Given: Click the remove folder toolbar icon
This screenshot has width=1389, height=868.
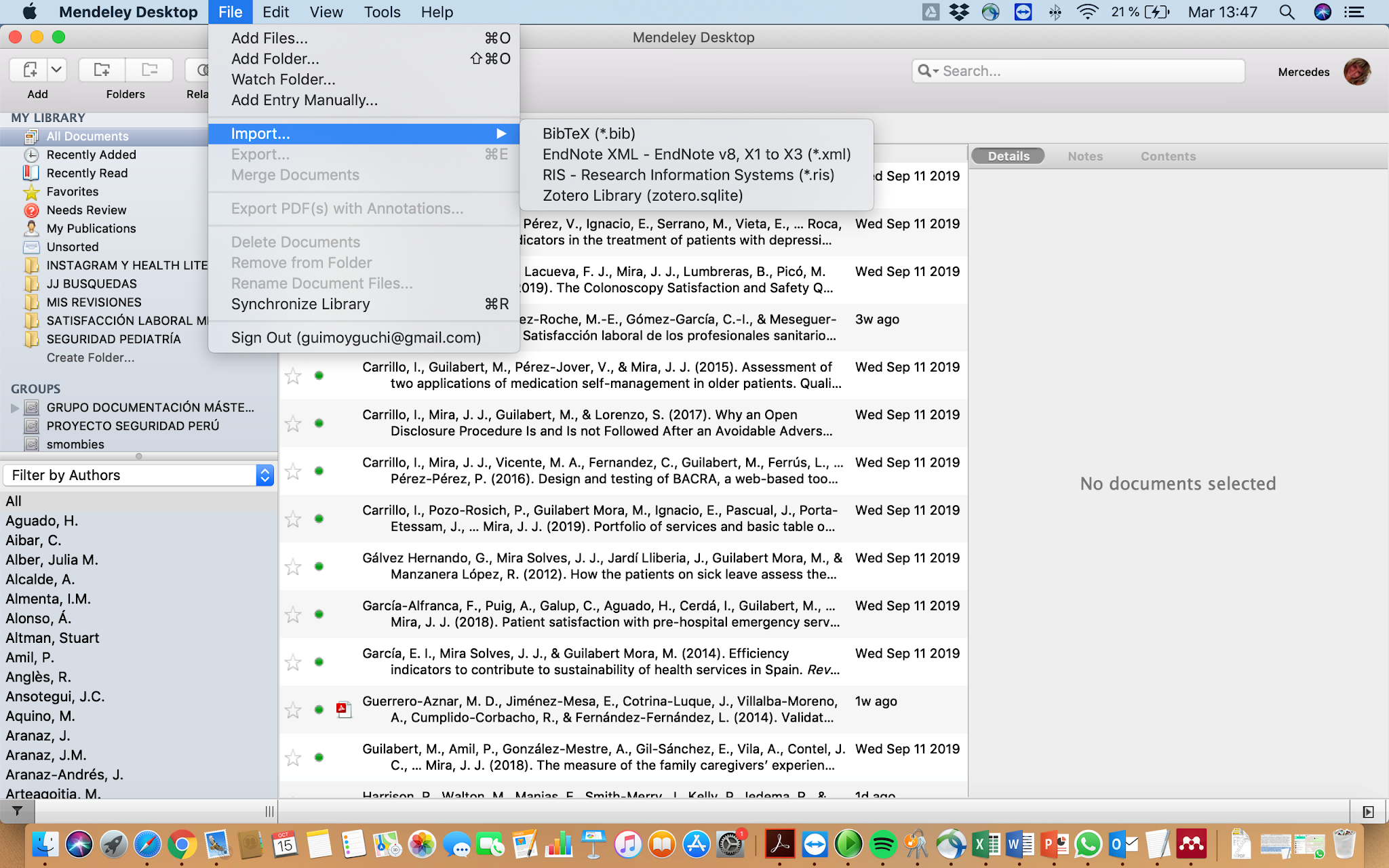Looking at the screenshot, I should pos(149,70).
